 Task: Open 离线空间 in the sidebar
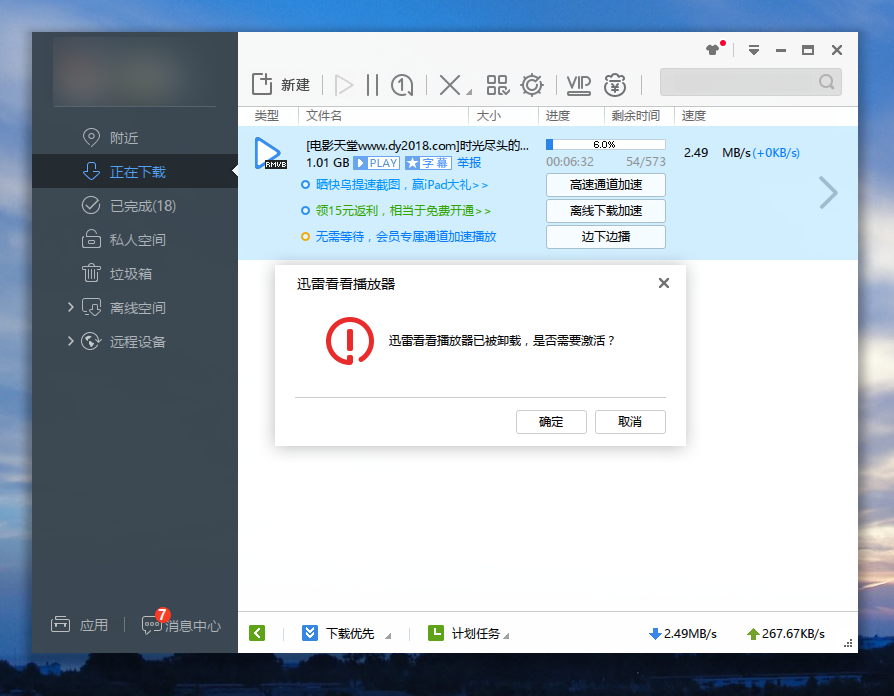(135, 308)
